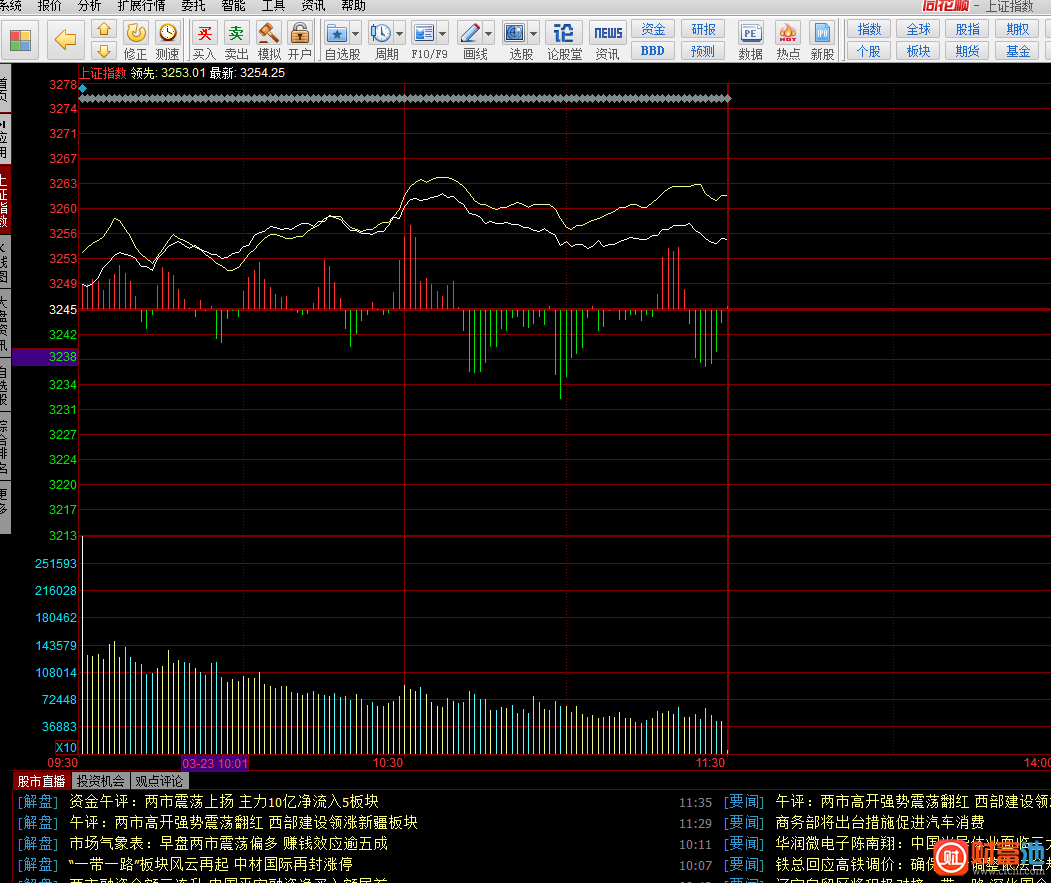The image size is (1051, 883).
Task: Expand the 周期 period dropdown arrow
Action: [399, 33]
